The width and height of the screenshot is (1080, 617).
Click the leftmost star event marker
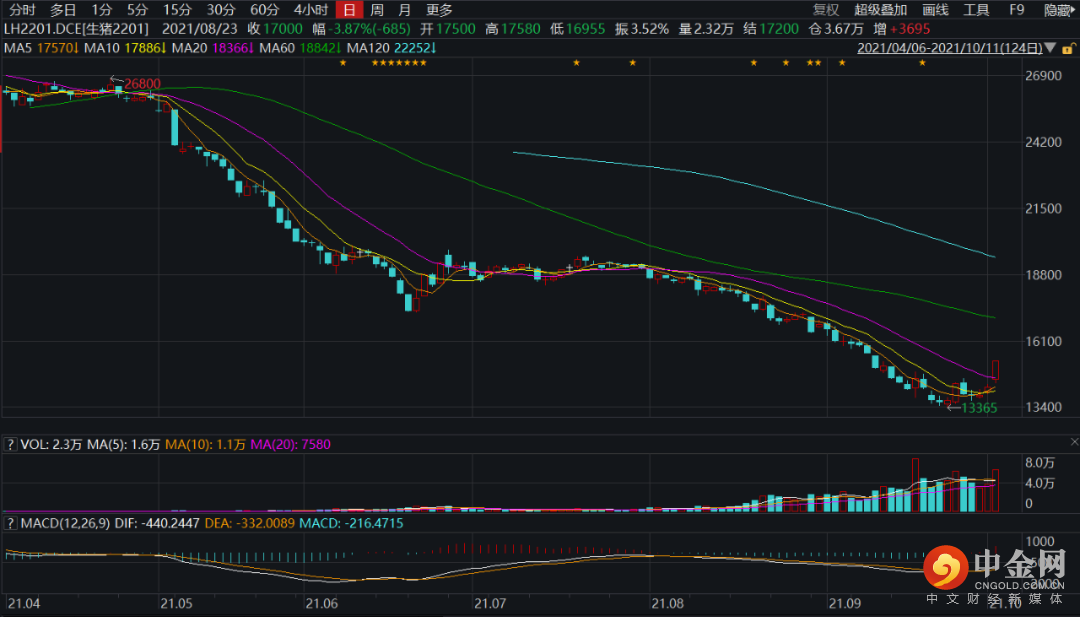tap(342, 64)
